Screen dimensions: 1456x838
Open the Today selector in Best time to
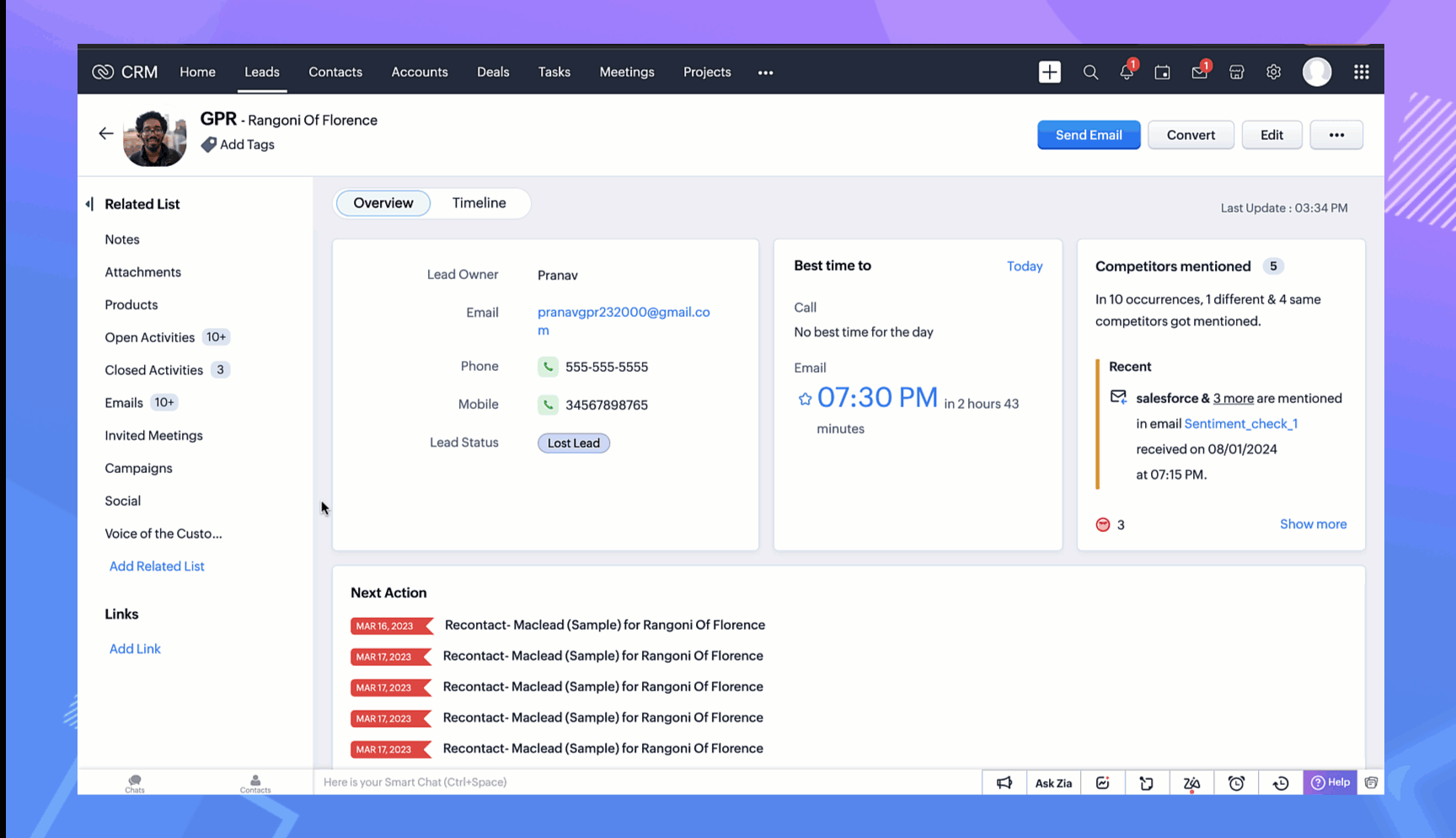coord(1024,266)
